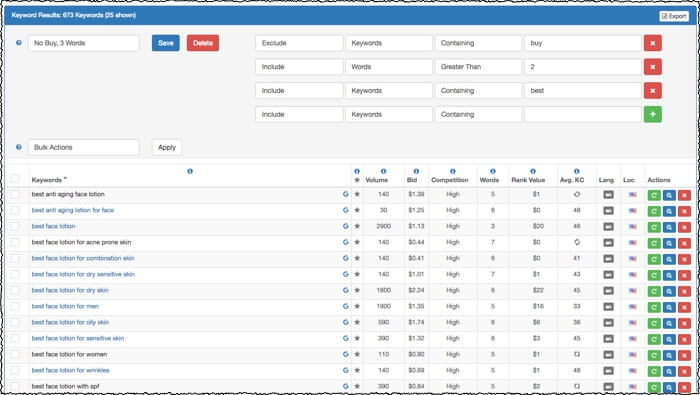
Task: Check 'best face lotion for oily skin' row
Action: (15, 322)
